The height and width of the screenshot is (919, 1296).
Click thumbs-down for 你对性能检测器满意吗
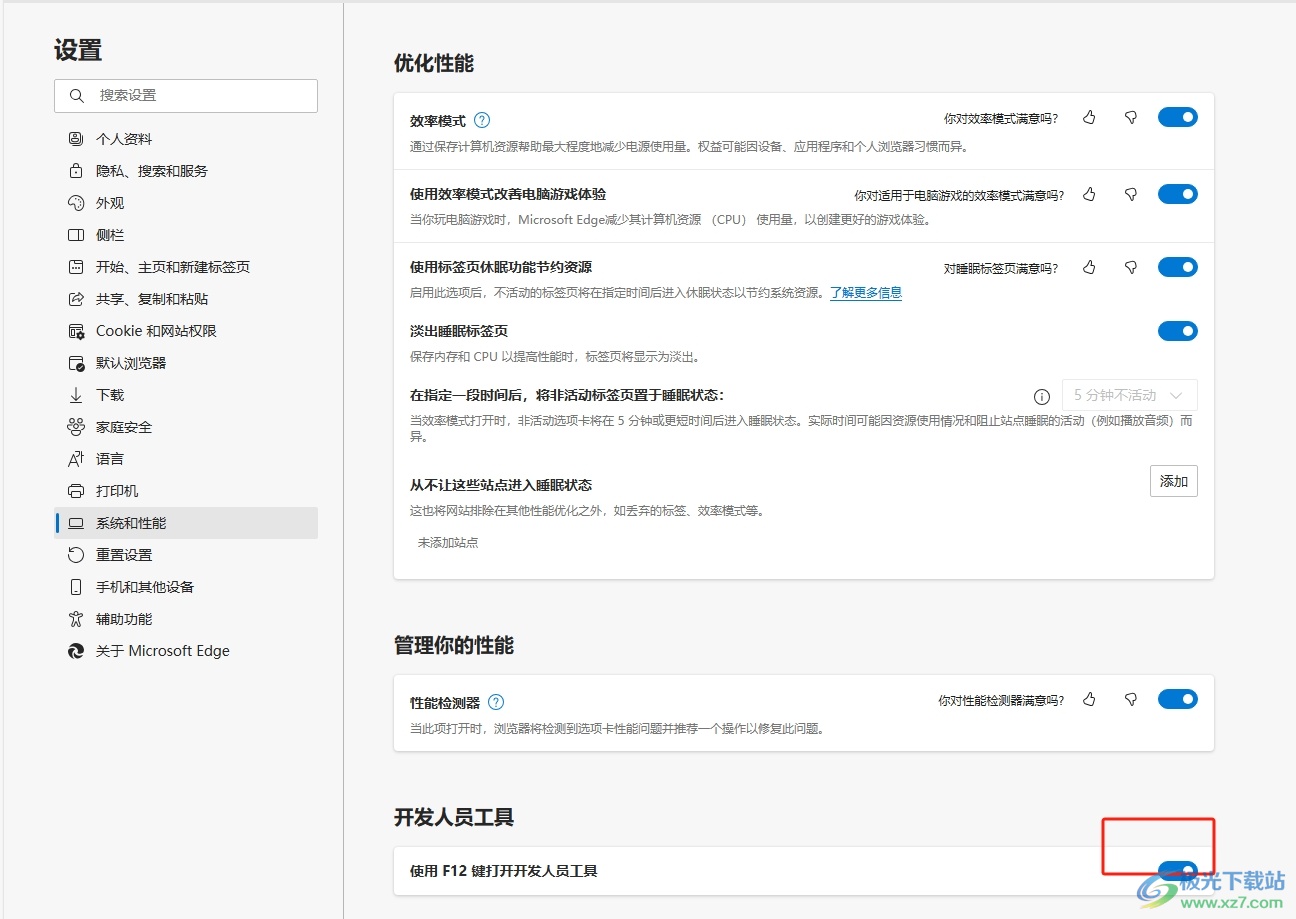tap(1131, 700)
